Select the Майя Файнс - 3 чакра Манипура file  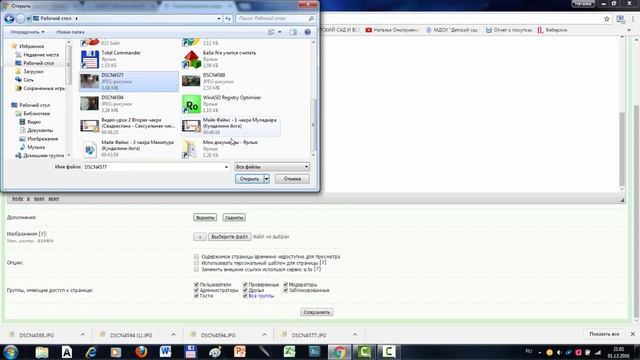click(129, 149)
